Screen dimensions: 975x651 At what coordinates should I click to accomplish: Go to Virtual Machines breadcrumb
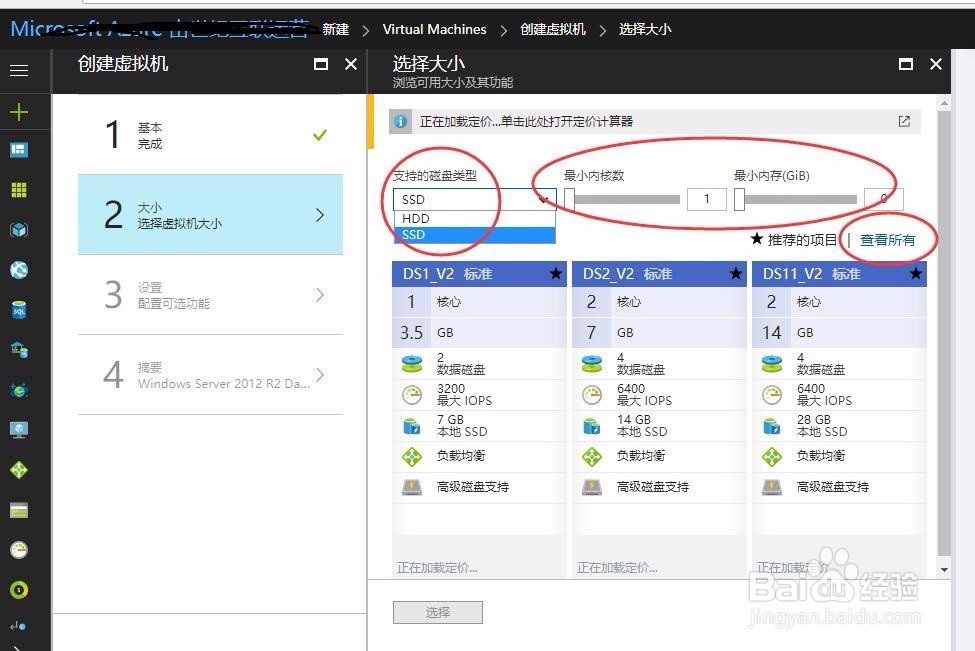435,29
